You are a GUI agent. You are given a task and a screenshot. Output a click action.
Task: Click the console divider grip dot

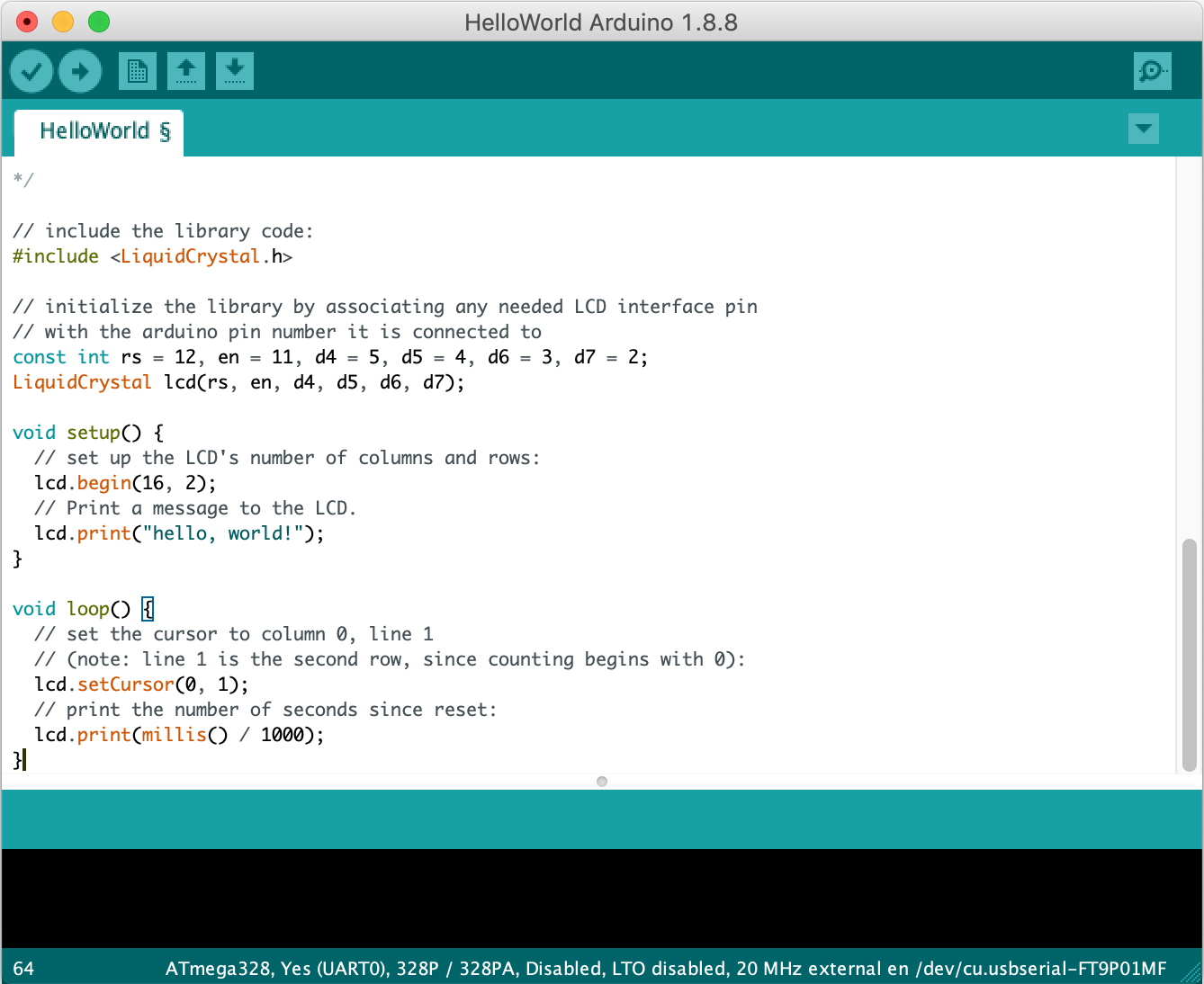point(602,782)
